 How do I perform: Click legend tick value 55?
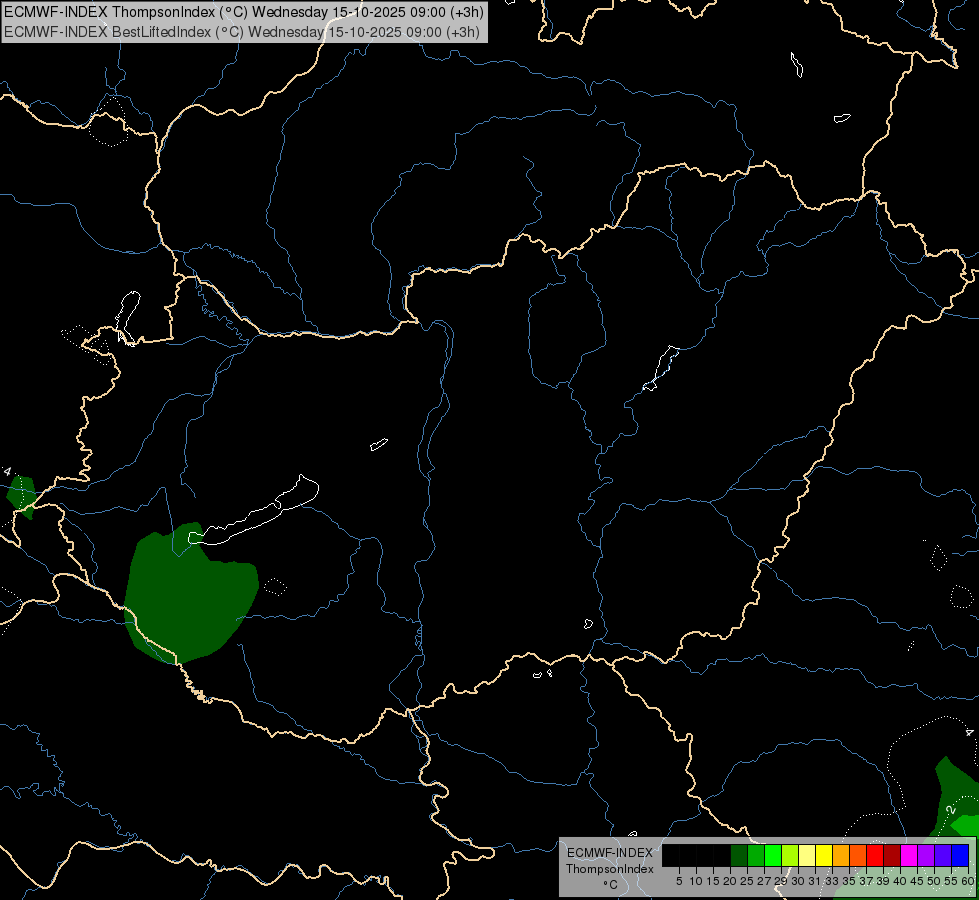(951, 881)
